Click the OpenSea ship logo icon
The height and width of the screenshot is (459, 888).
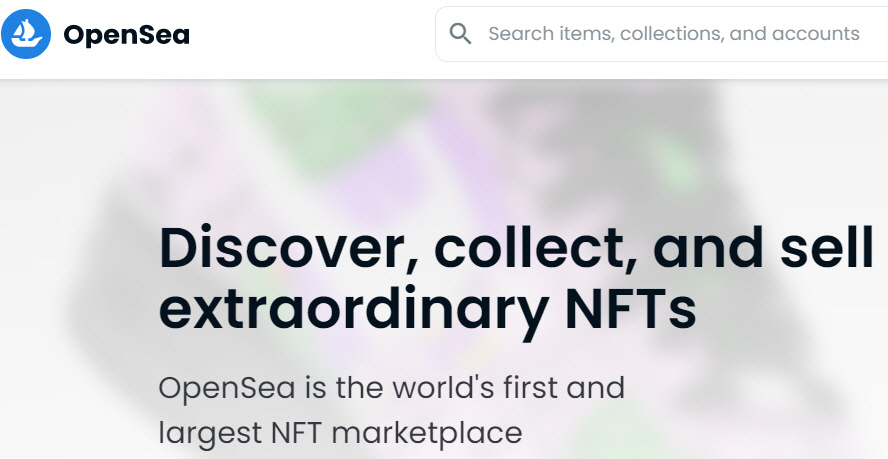click(x=26, y=35)
